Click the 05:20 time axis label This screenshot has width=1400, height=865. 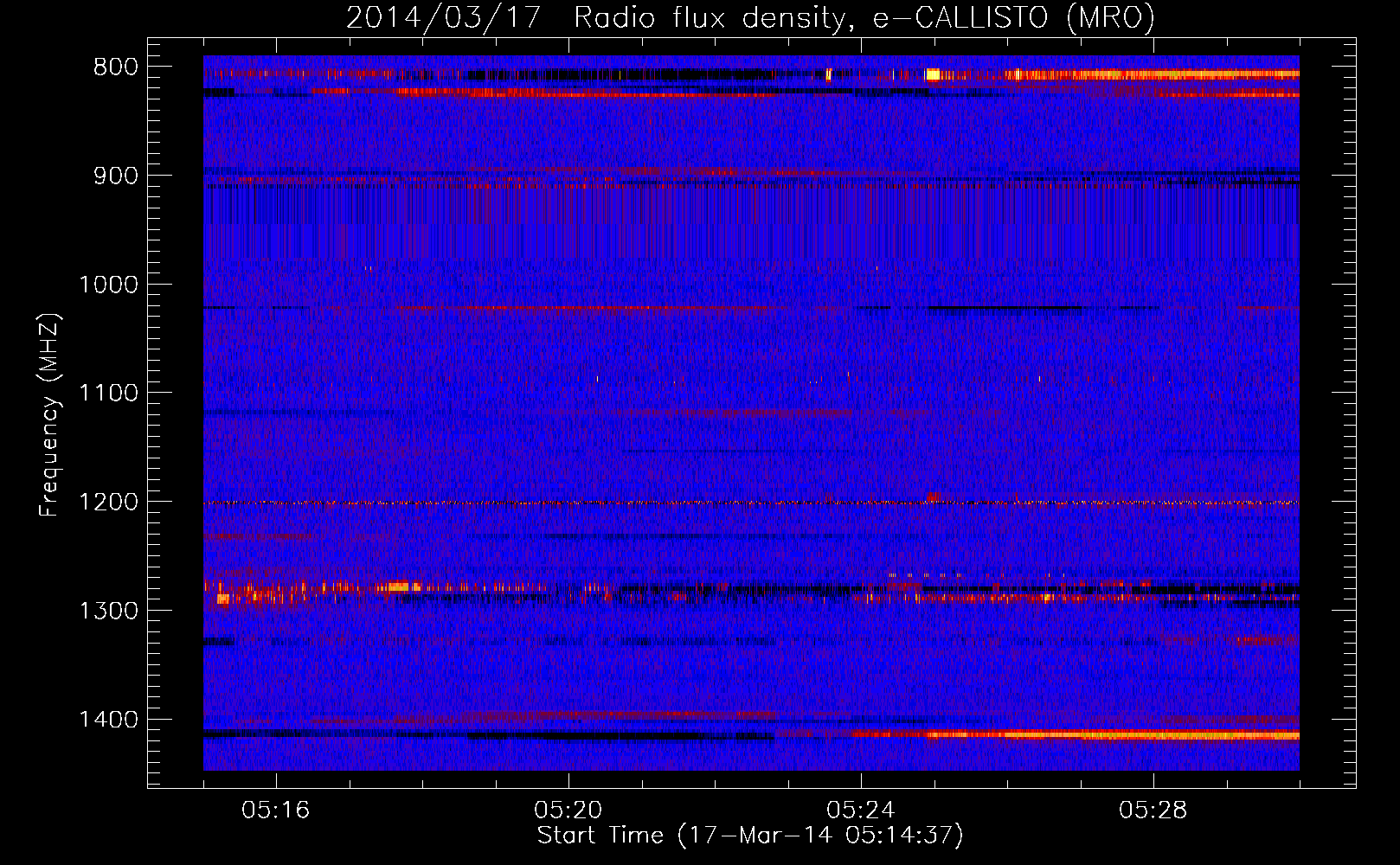(x=568, y=811)
